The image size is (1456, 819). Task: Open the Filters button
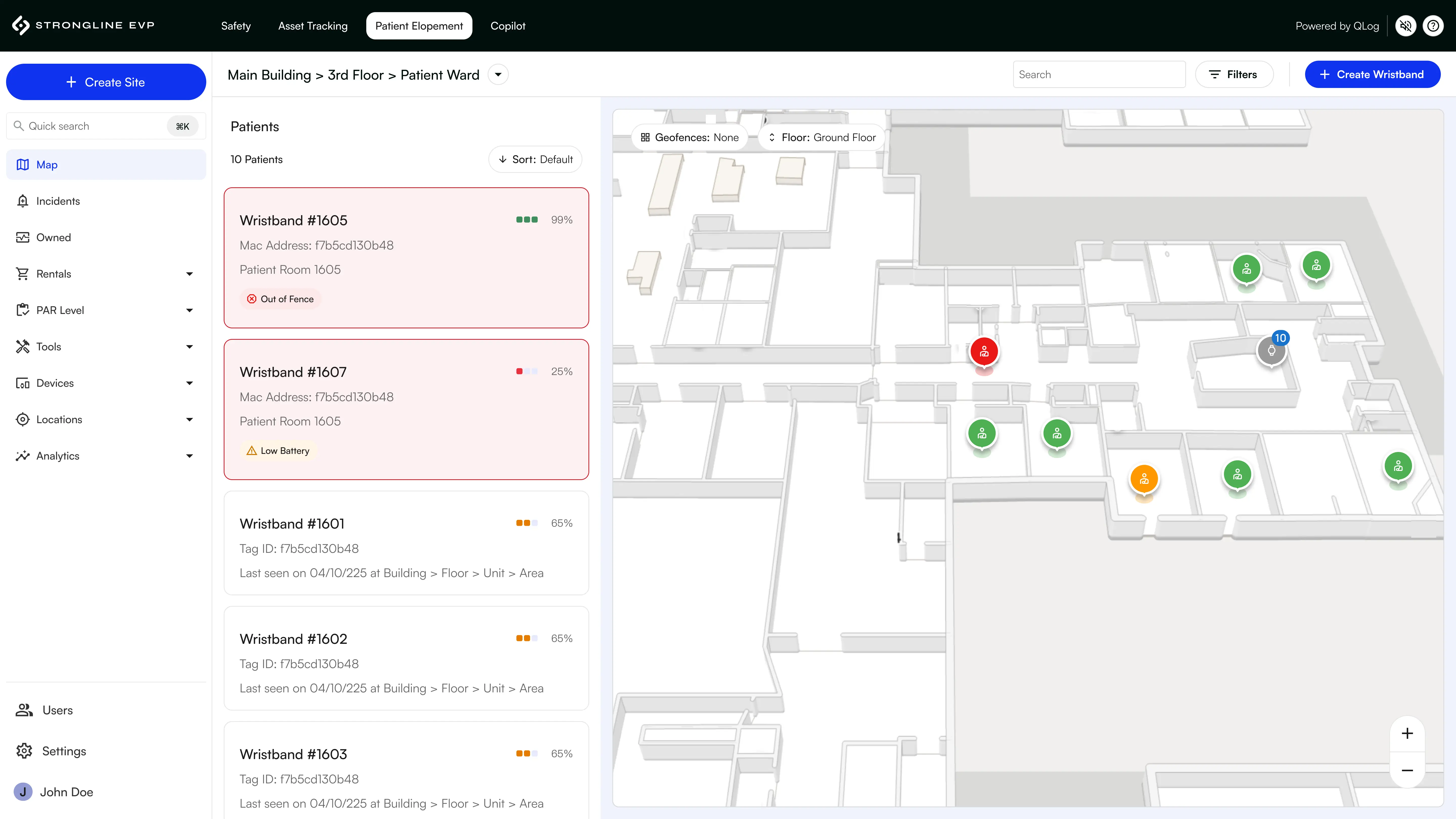pos(1234,75)
